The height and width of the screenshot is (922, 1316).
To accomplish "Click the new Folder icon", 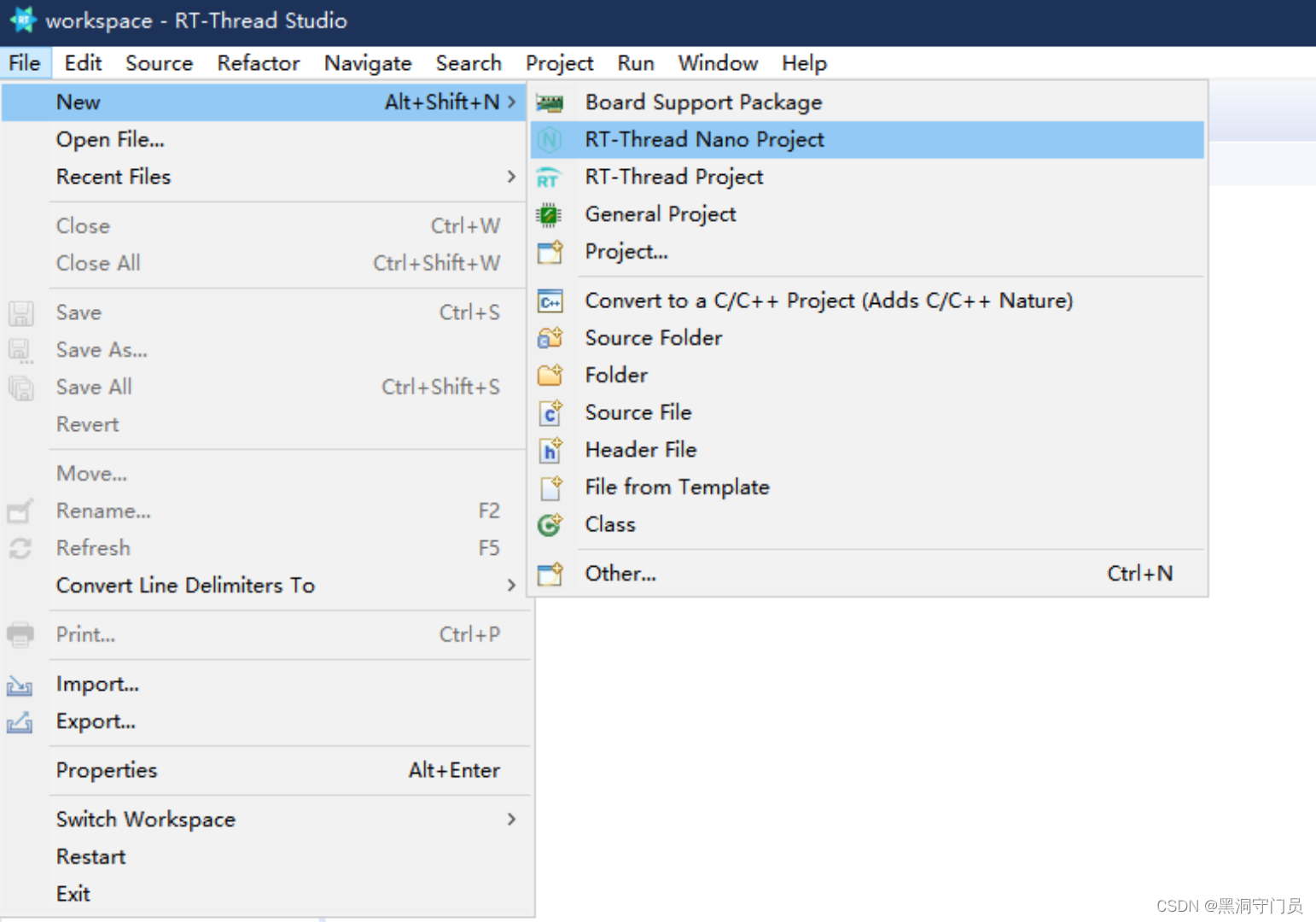I will coord(550,375).
